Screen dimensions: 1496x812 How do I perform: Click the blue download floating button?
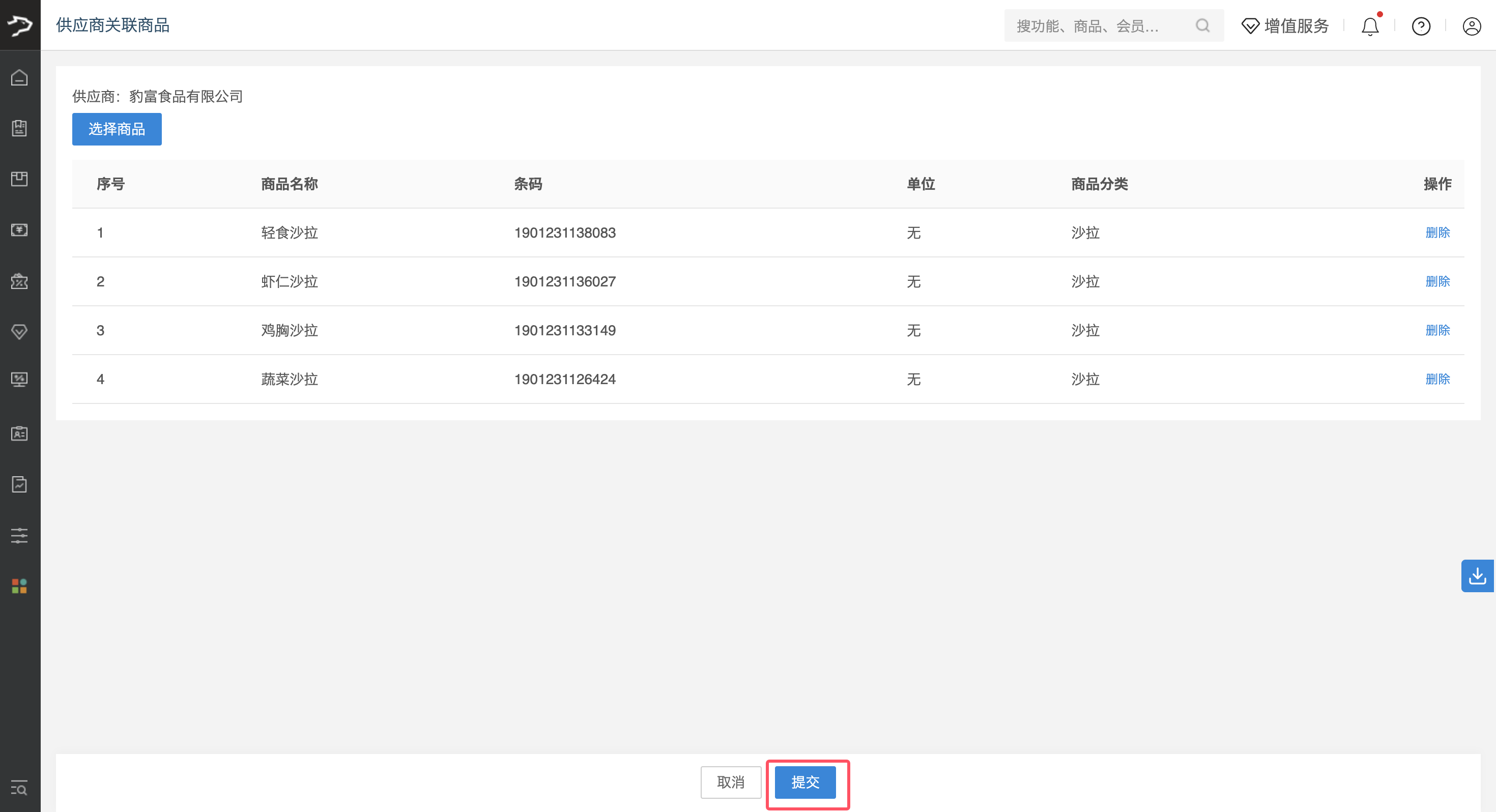1477,575
